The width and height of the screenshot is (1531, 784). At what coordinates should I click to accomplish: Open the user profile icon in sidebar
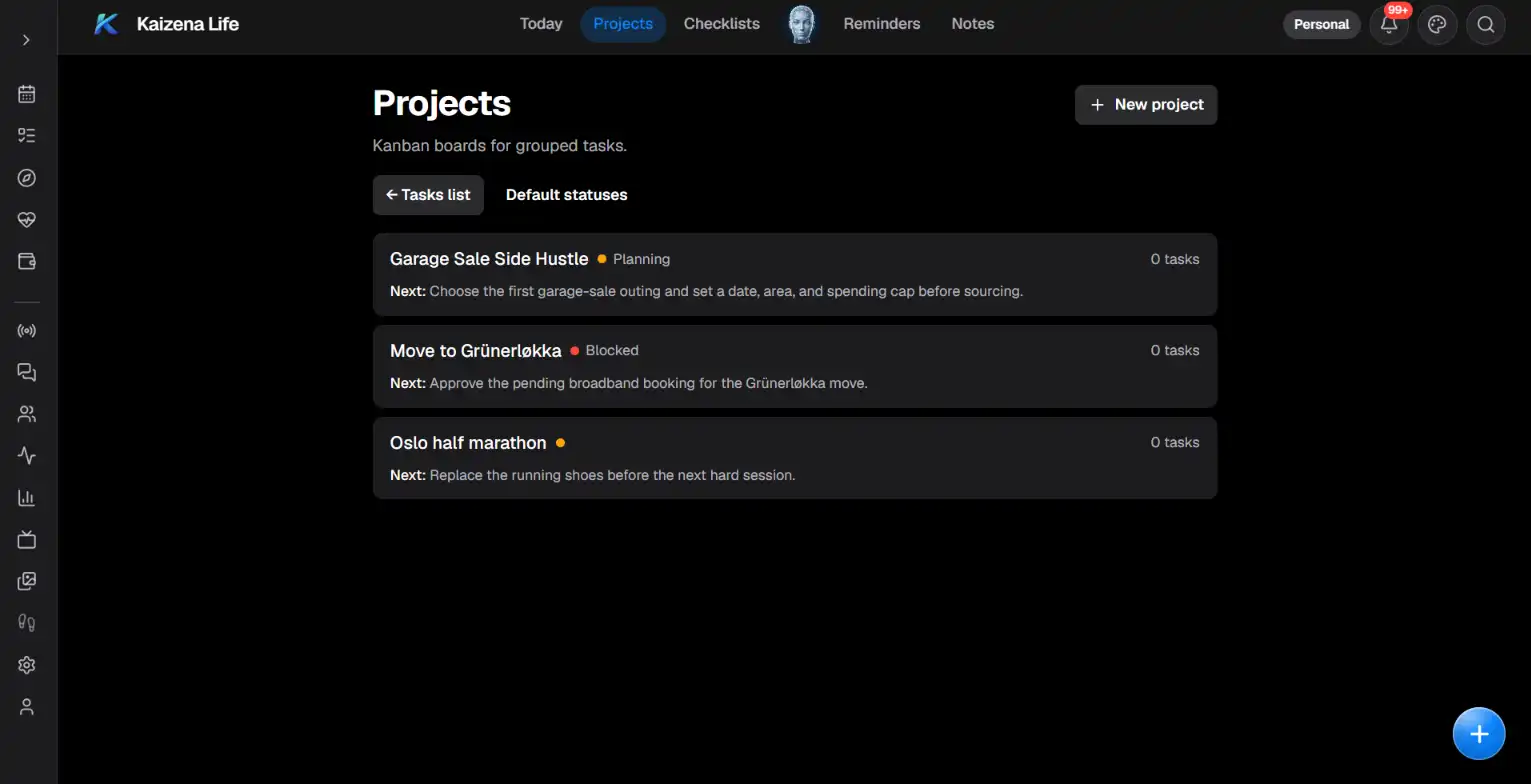(27, 707)
